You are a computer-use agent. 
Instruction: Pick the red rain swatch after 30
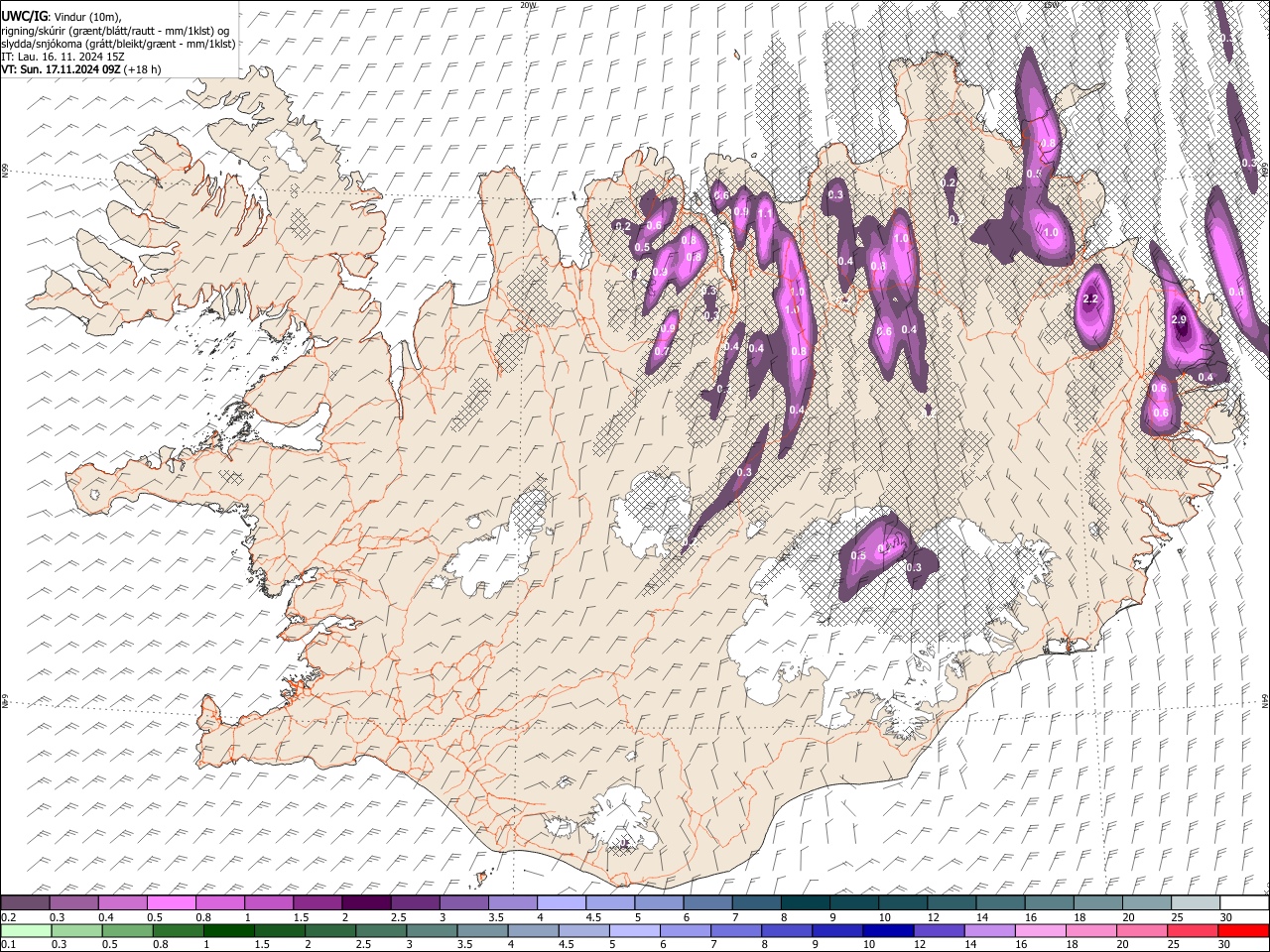pos(1242,930)
